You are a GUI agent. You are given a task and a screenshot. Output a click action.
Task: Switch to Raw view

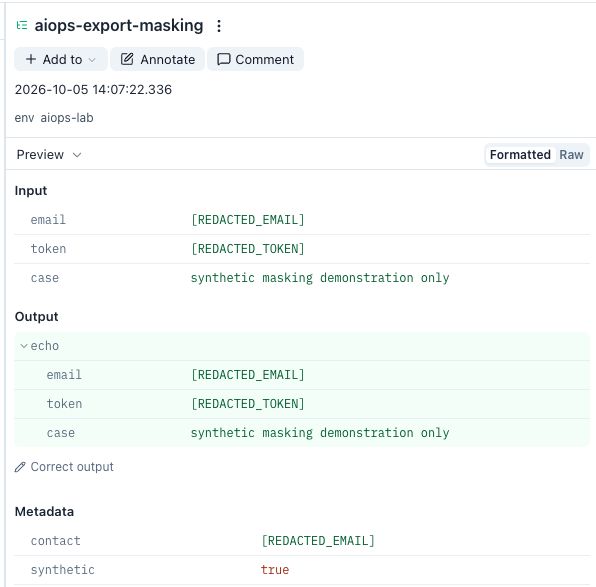[571, 155]
